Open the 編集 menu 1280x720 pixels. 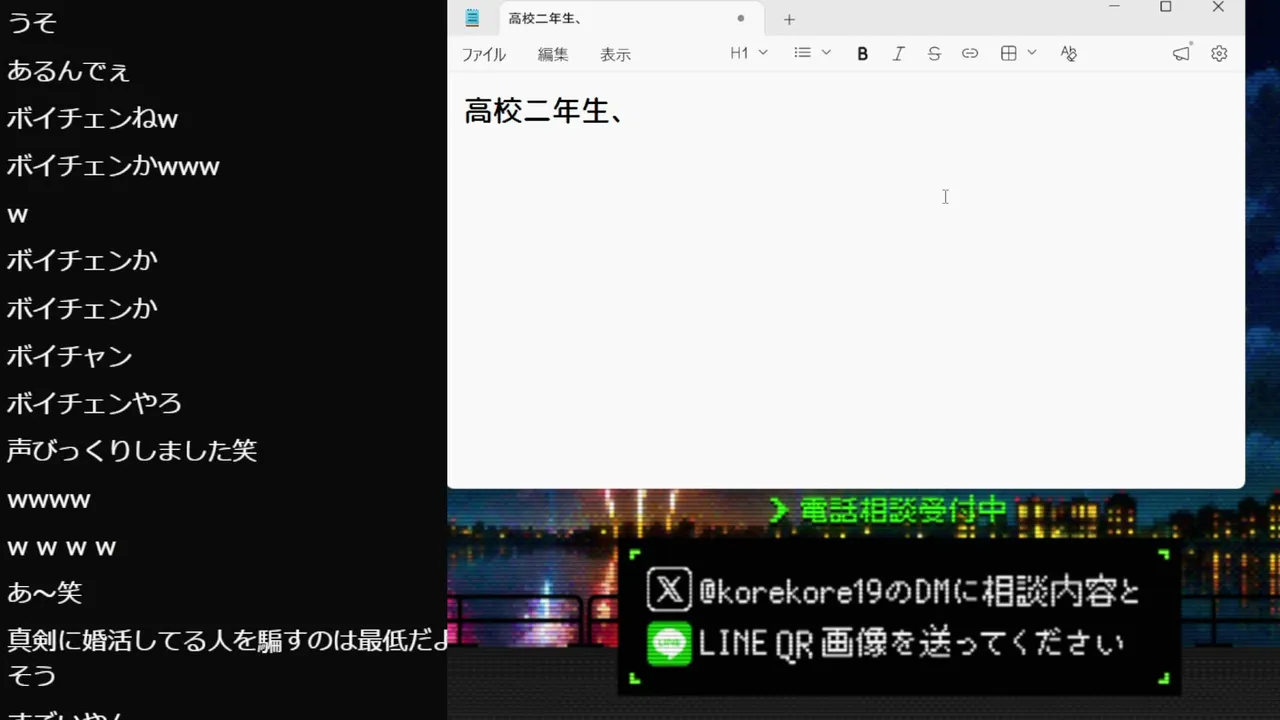pyautogui.click(x=553, y=54)
